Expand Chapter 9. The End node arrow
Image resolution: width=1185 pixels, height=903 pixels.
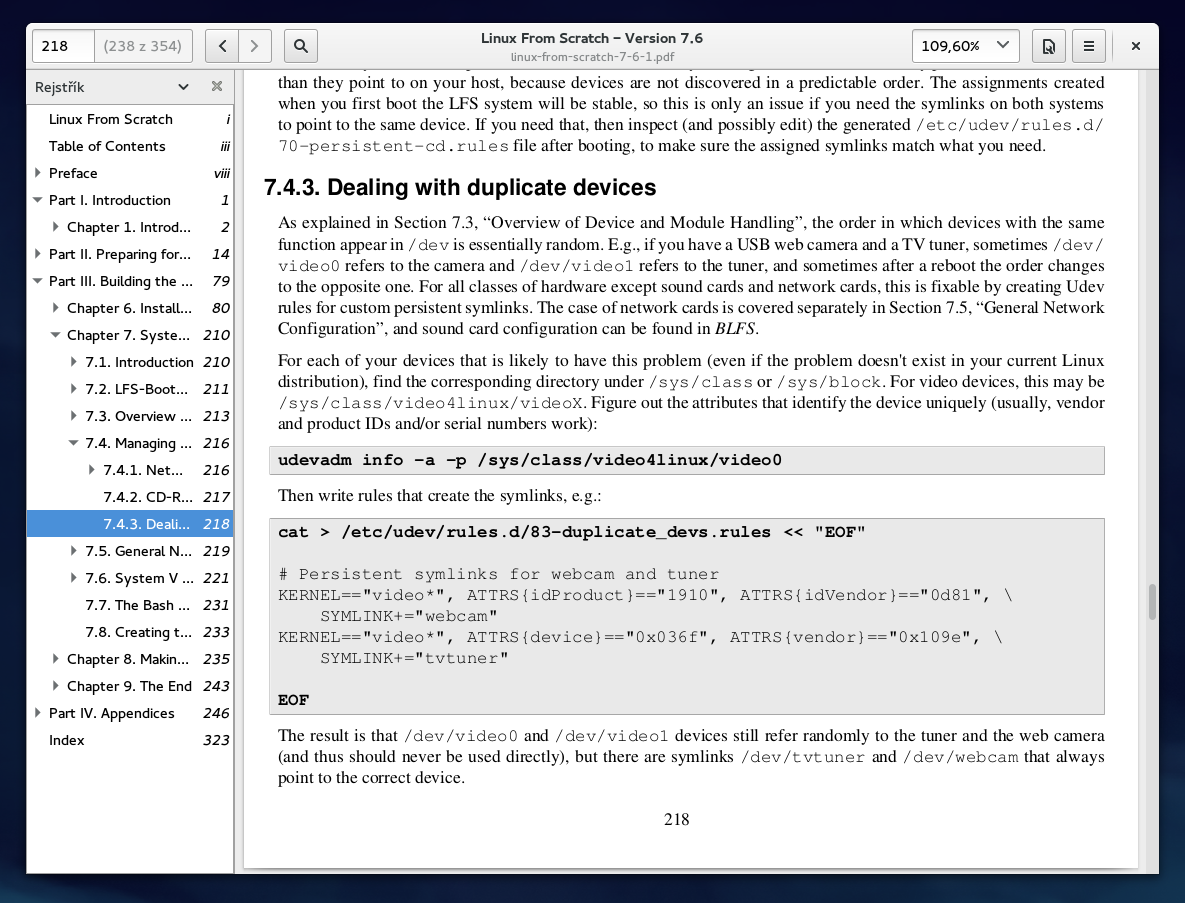click(56, 686)
